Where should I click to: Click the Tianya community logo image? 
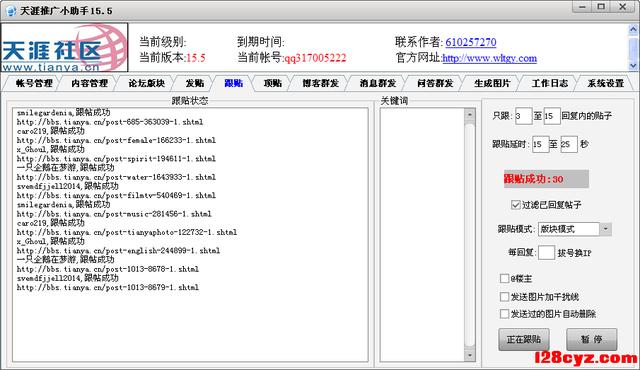click(64, 47)
